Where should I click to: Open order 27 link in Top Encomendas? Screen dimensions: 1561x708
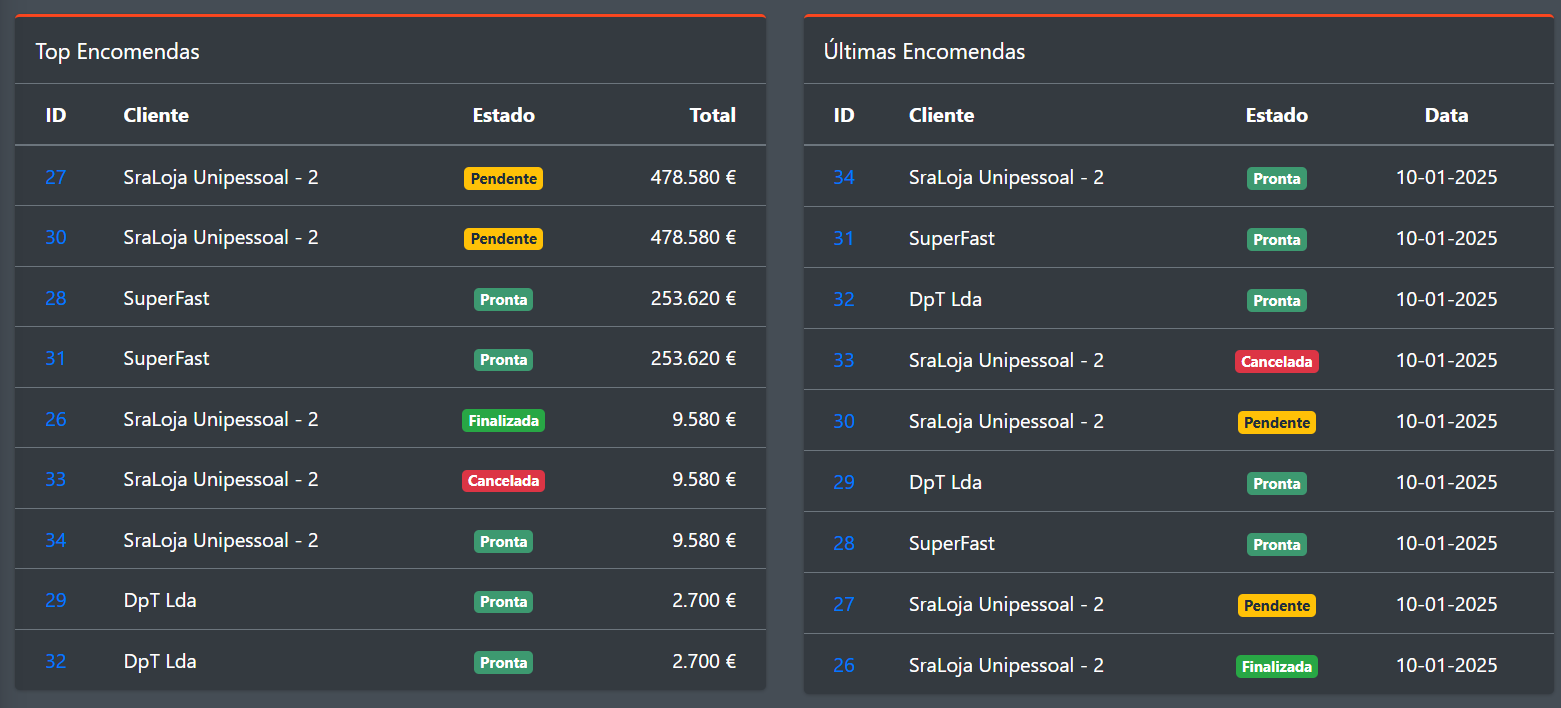(x=55, y=177)
